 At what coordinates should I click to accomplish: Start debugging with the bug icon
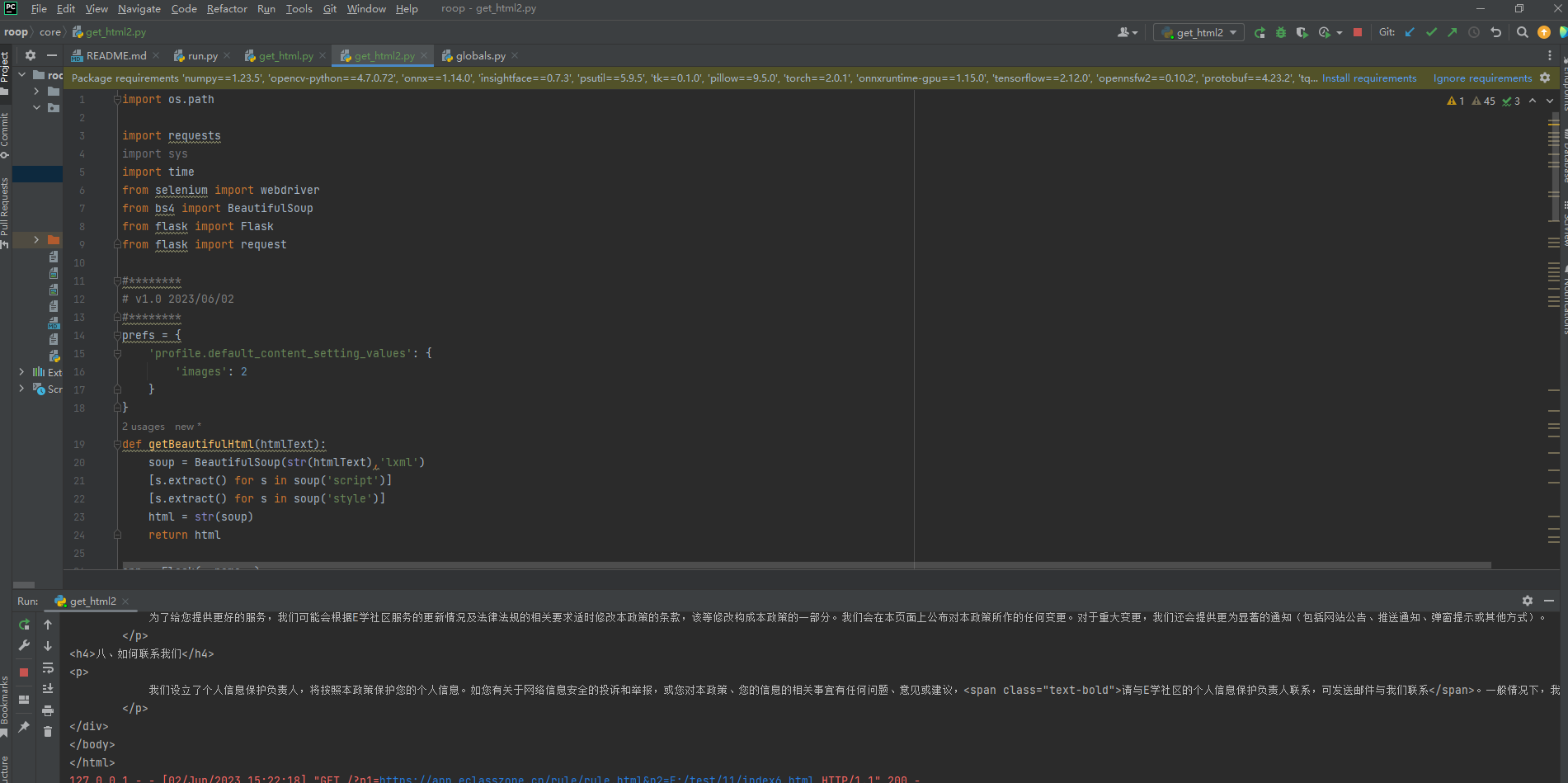coord(1281,32)
